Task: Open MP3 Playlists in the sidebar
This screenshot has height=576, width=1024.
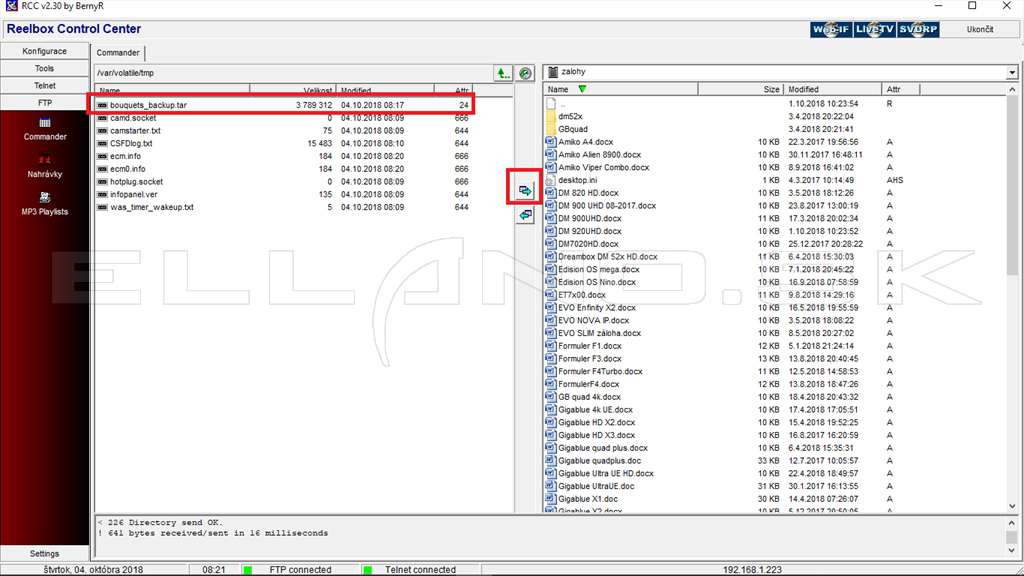Action: tap(45, 204)
